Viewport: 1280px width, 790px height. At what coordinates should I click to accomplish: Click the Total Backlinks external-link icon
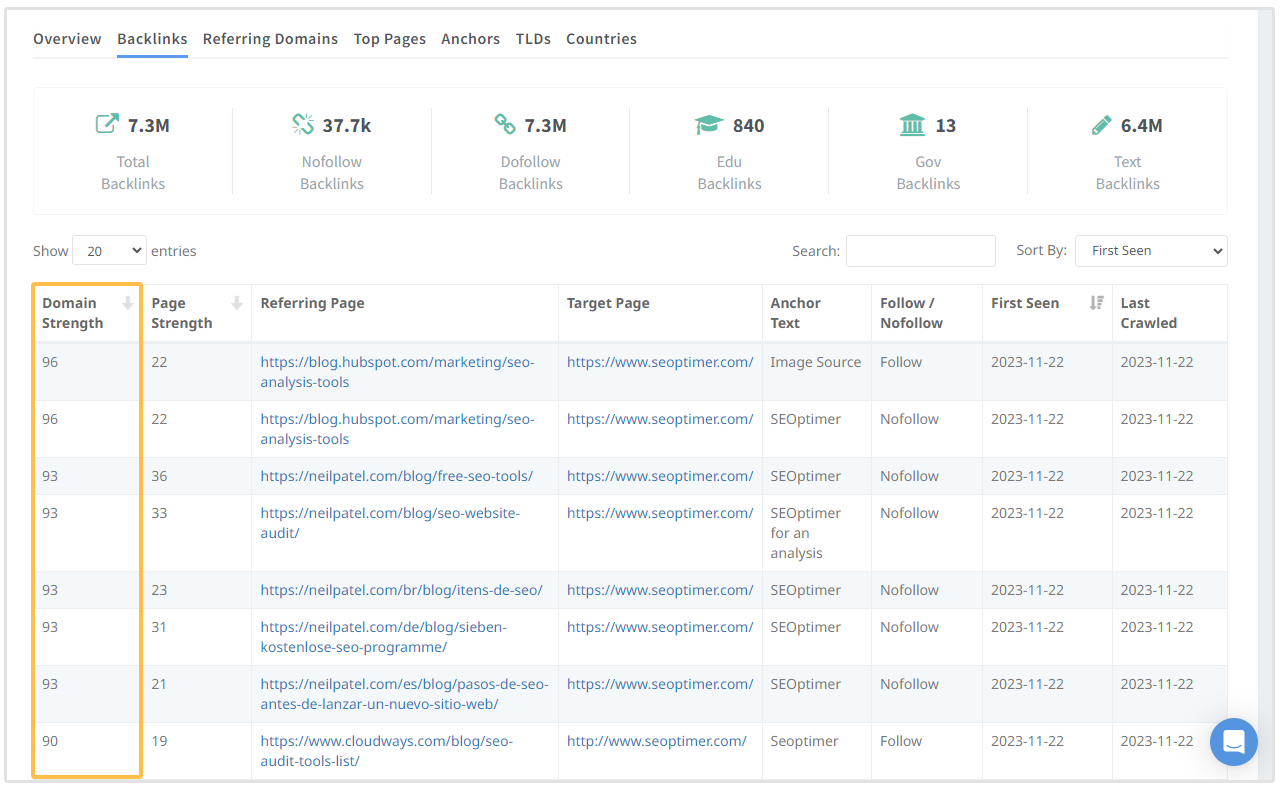[106, 124]
